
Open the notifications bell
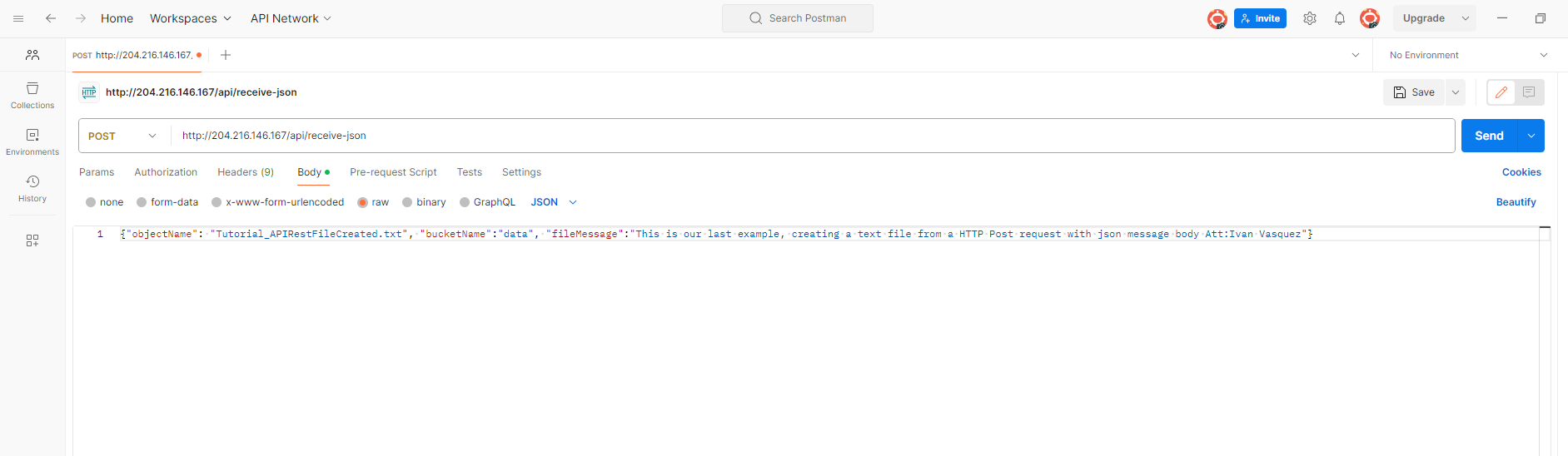(1340, 18)
